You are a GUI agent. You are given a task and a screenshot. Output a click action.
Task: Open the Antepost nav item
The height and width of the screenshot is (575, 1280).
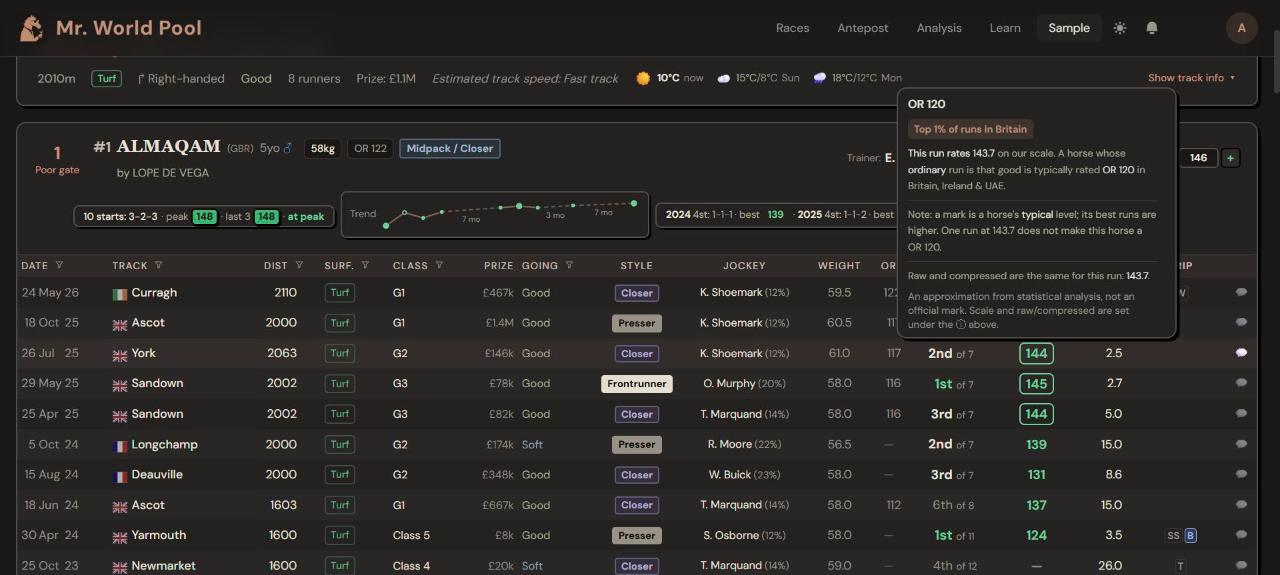[x=863, y=28]
